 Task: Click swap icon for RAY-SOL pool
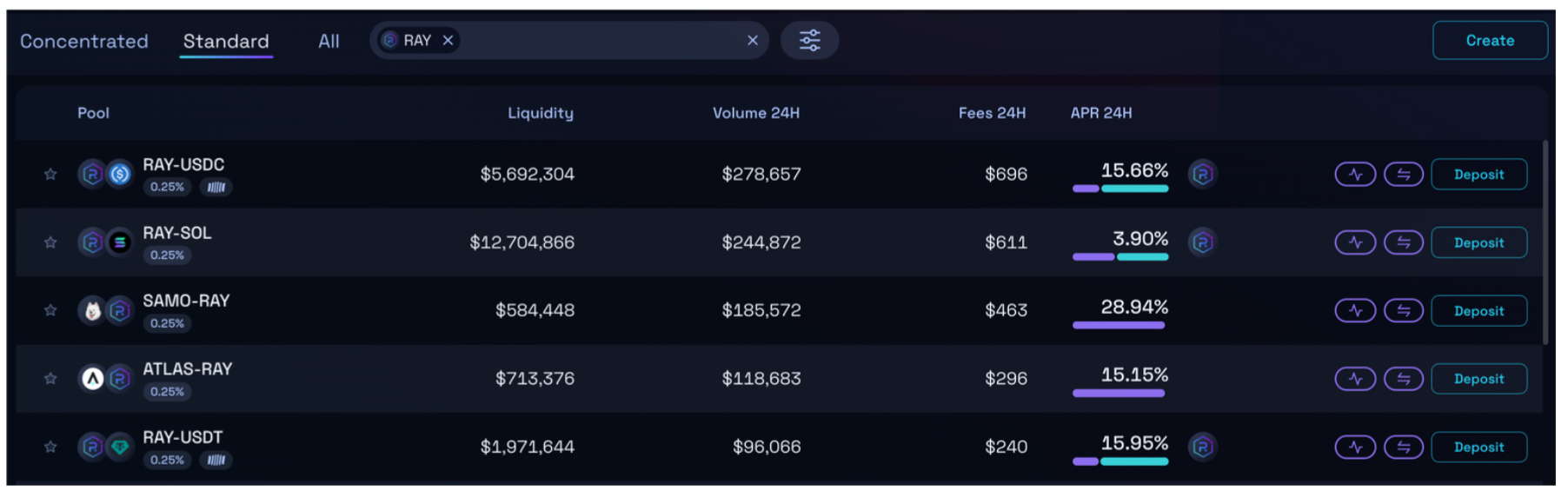pos(1403,242)
